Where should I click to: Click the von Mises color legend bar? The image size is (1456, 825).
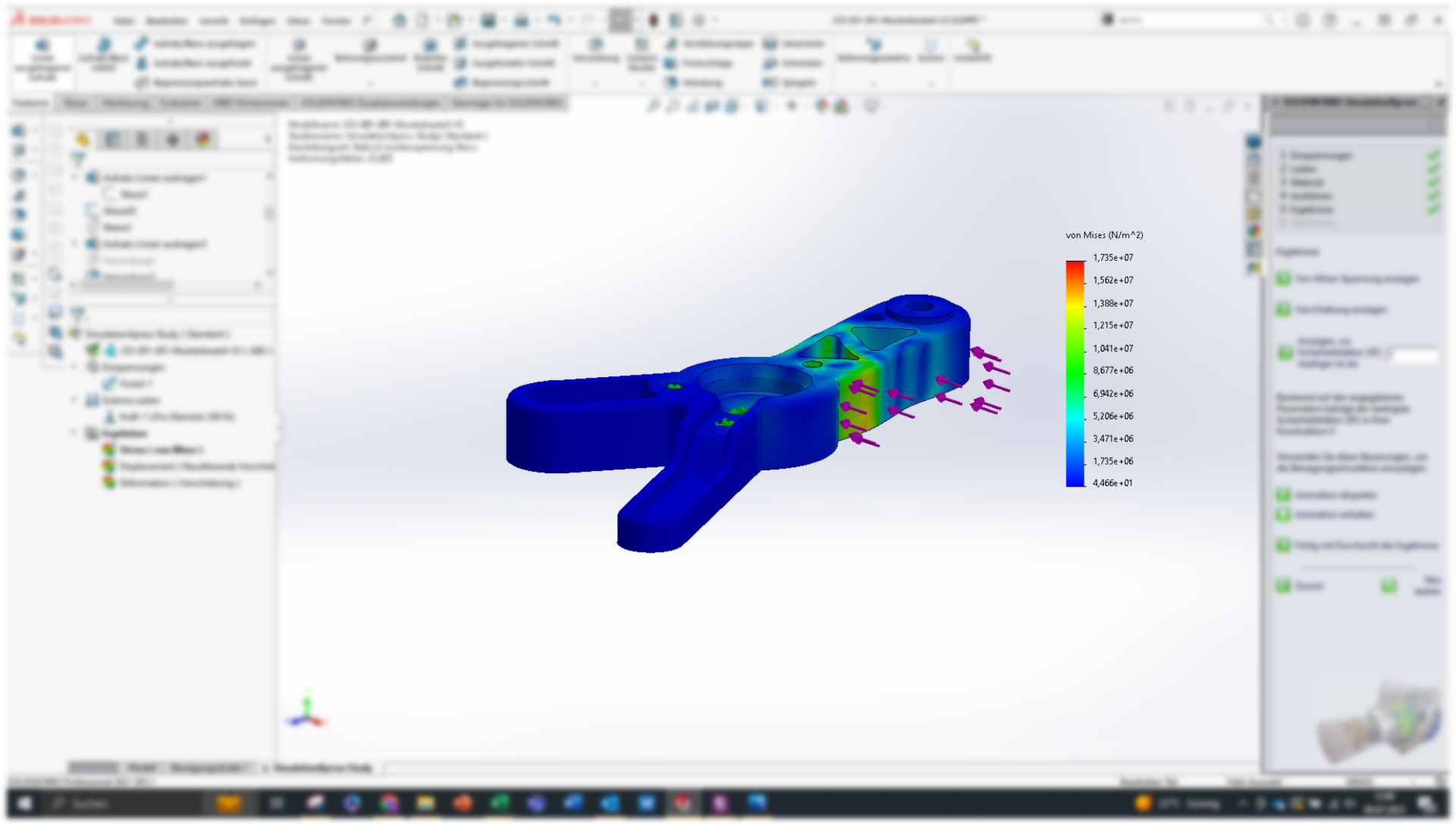[x=1075, y=373]
